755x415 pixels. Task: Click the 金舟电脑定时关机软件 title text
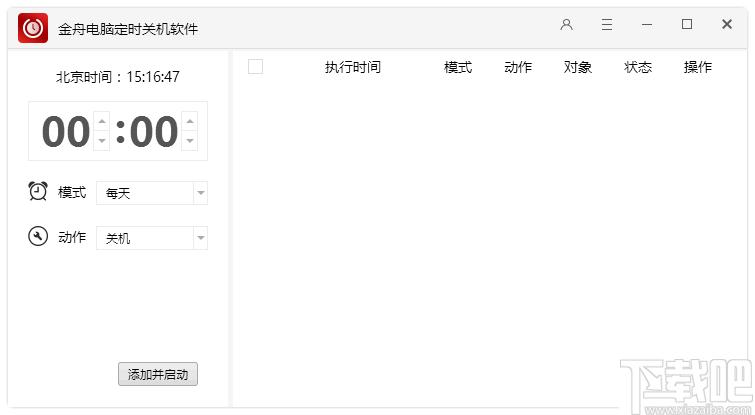[x=128, y=29]
